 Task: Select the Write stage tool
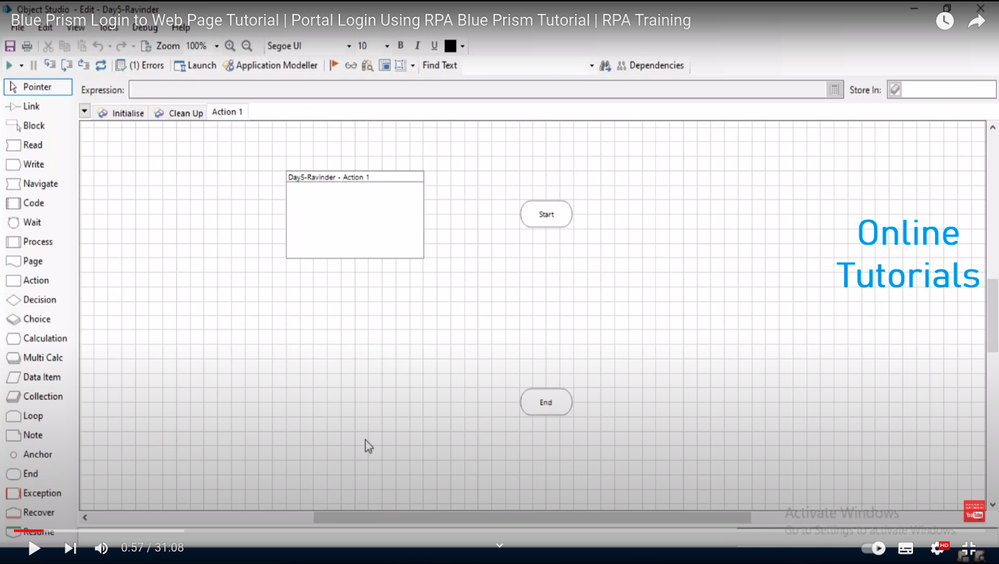click(x=25, y=164)
